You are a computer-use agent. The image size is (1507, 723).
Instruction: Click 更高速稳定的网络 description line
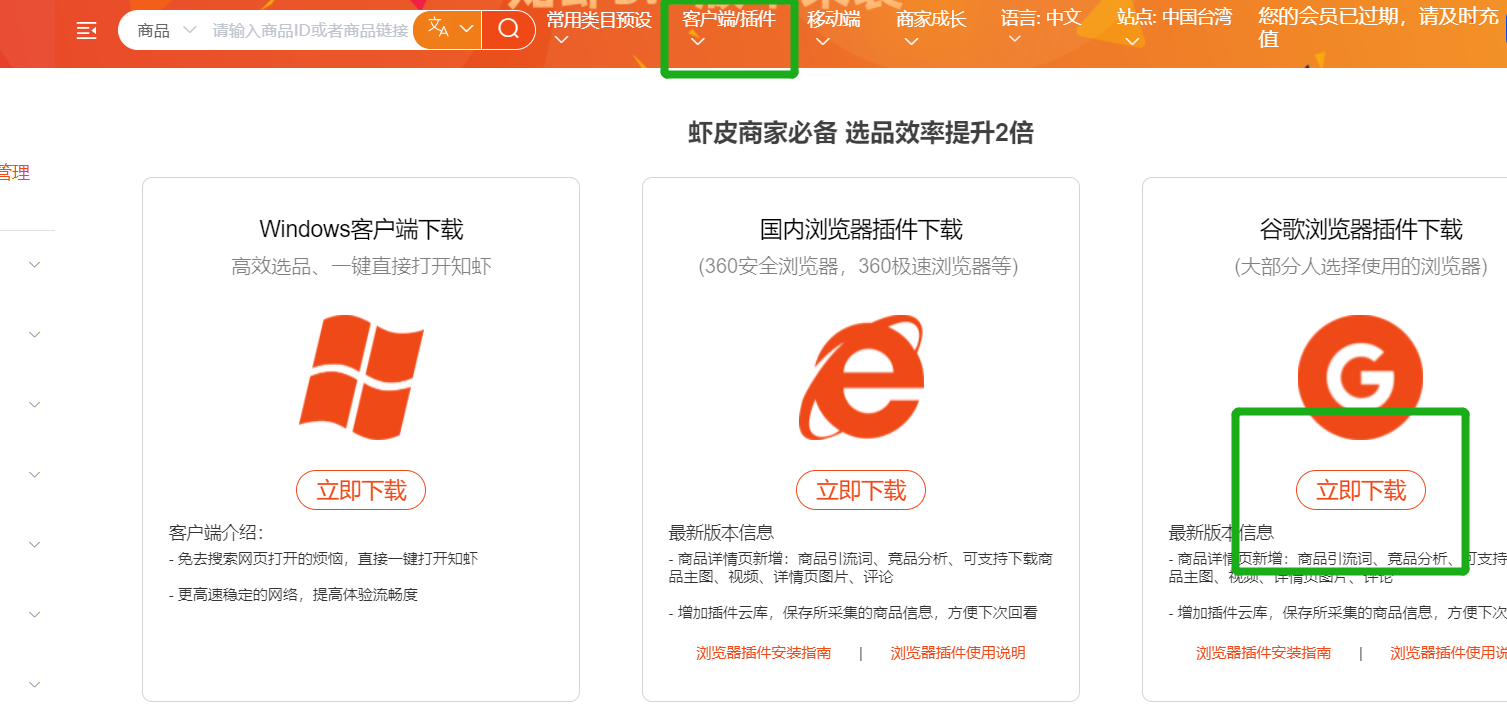pyautogui.click(x=293, y=595)
